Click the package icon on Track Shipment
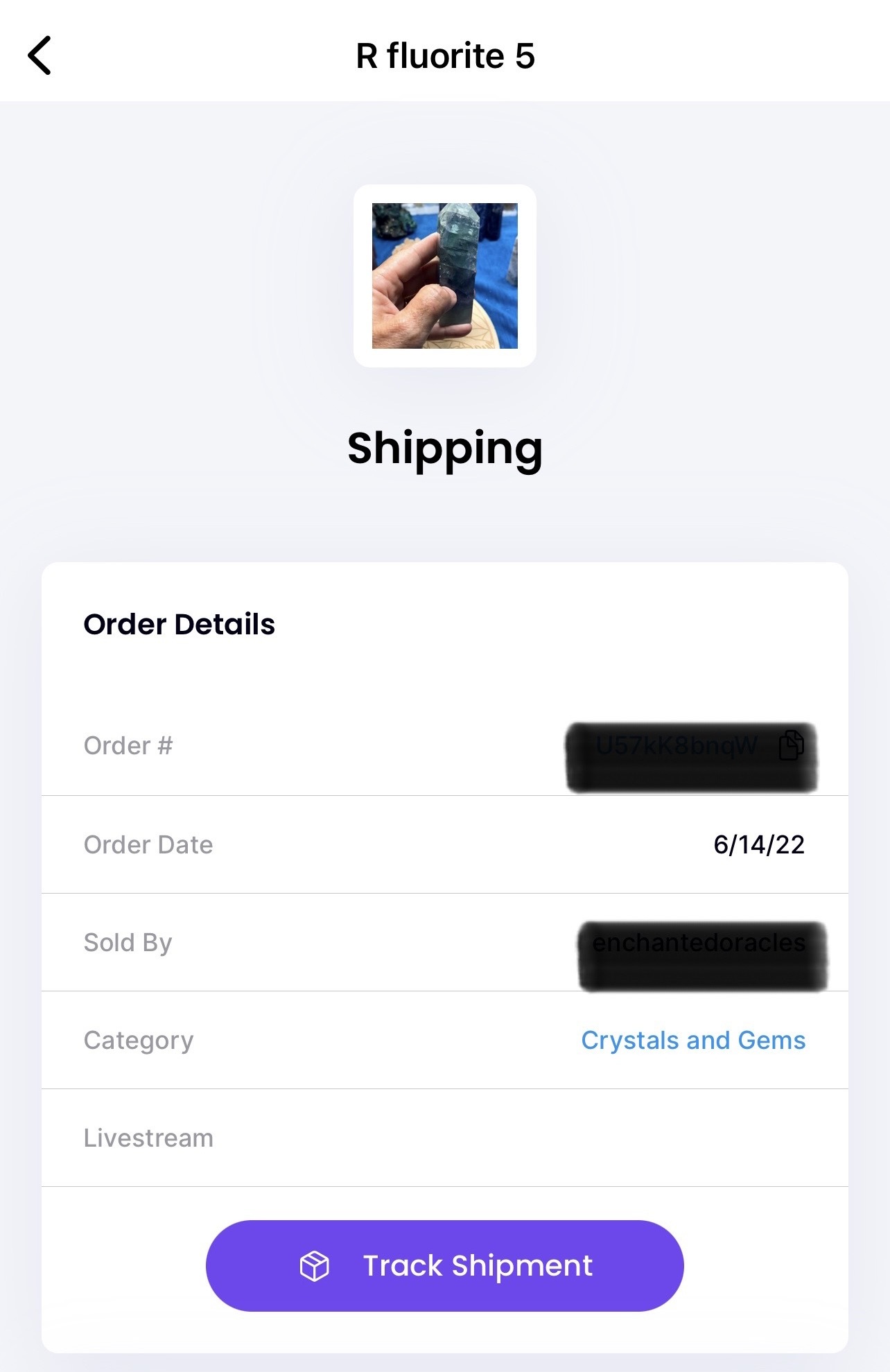This screenshot has width=890, height=1372. click(314, 1266)
